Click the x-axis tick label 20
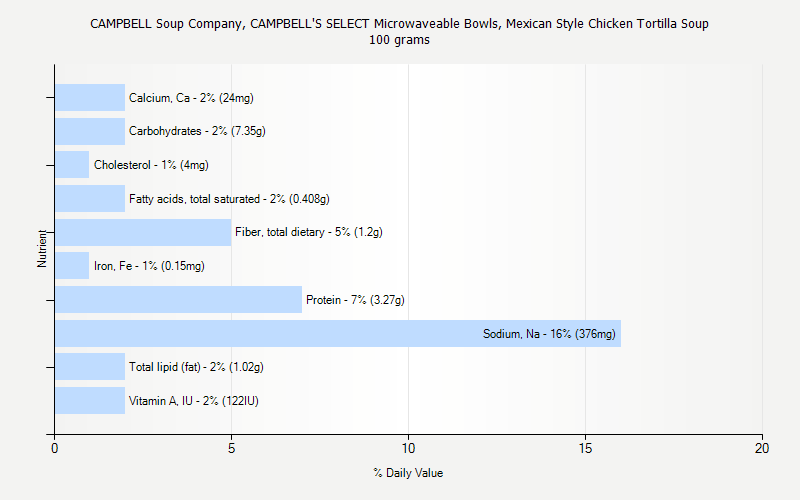This screenshot has height=500, width=800. (x=762, y=449)
